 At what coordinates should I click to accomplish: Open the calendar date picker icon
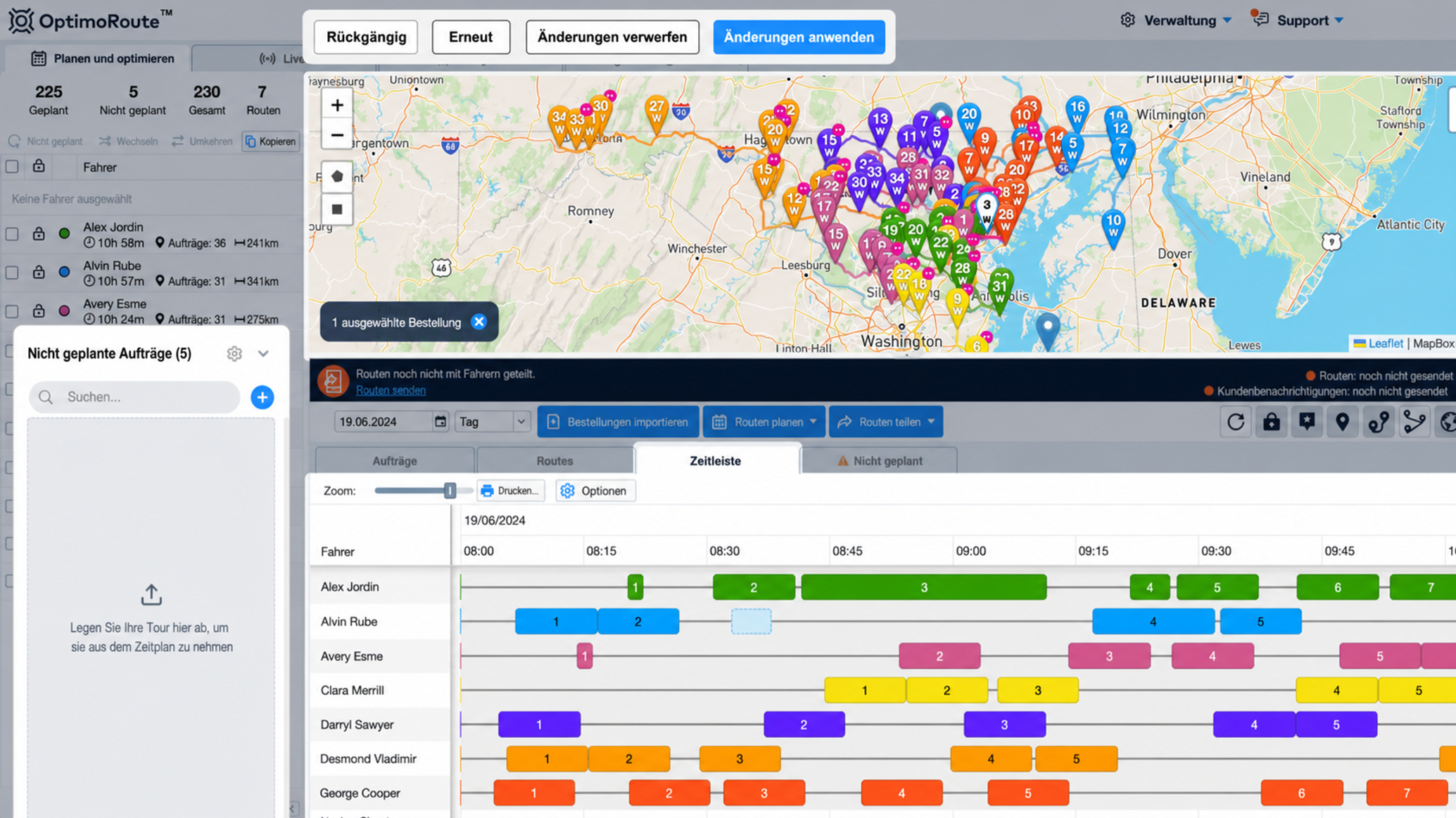441,422
